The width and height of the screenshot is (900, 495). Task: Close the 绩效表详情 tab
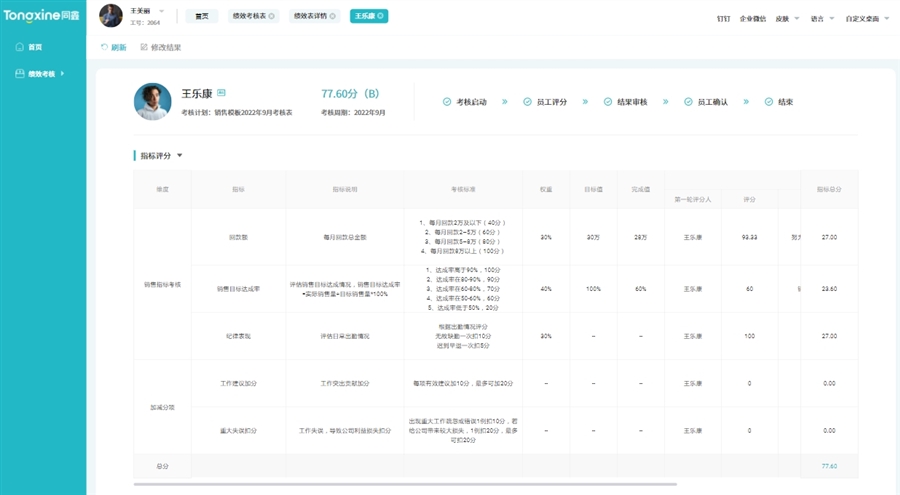click(330, 17)
